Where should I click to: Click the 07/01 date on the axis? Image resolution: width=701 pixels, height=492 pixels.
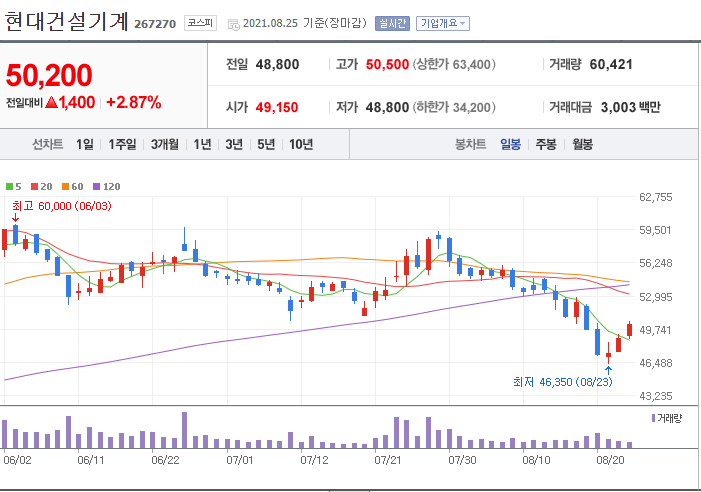point(240,460)
